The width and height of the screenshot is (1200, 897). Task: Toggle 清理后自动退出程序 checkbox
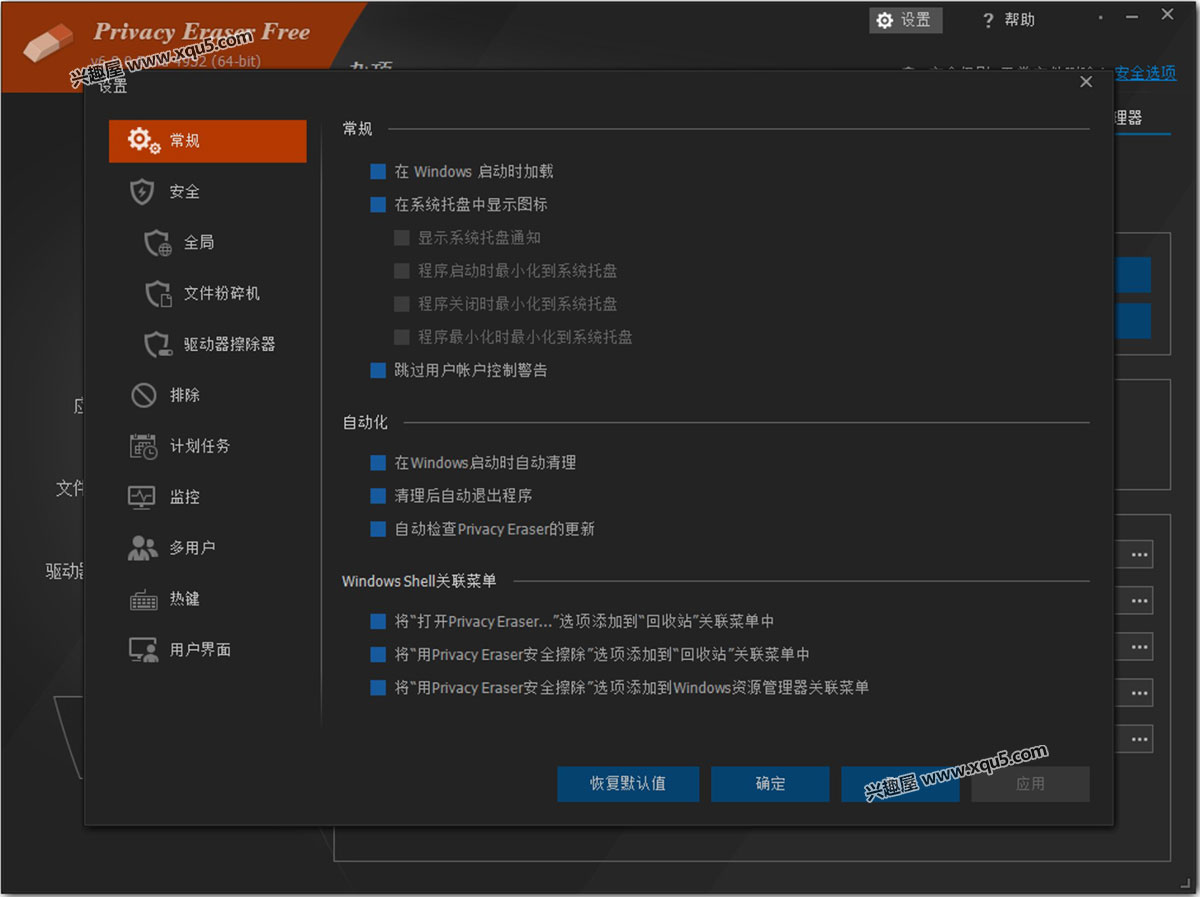click(378, 496)
